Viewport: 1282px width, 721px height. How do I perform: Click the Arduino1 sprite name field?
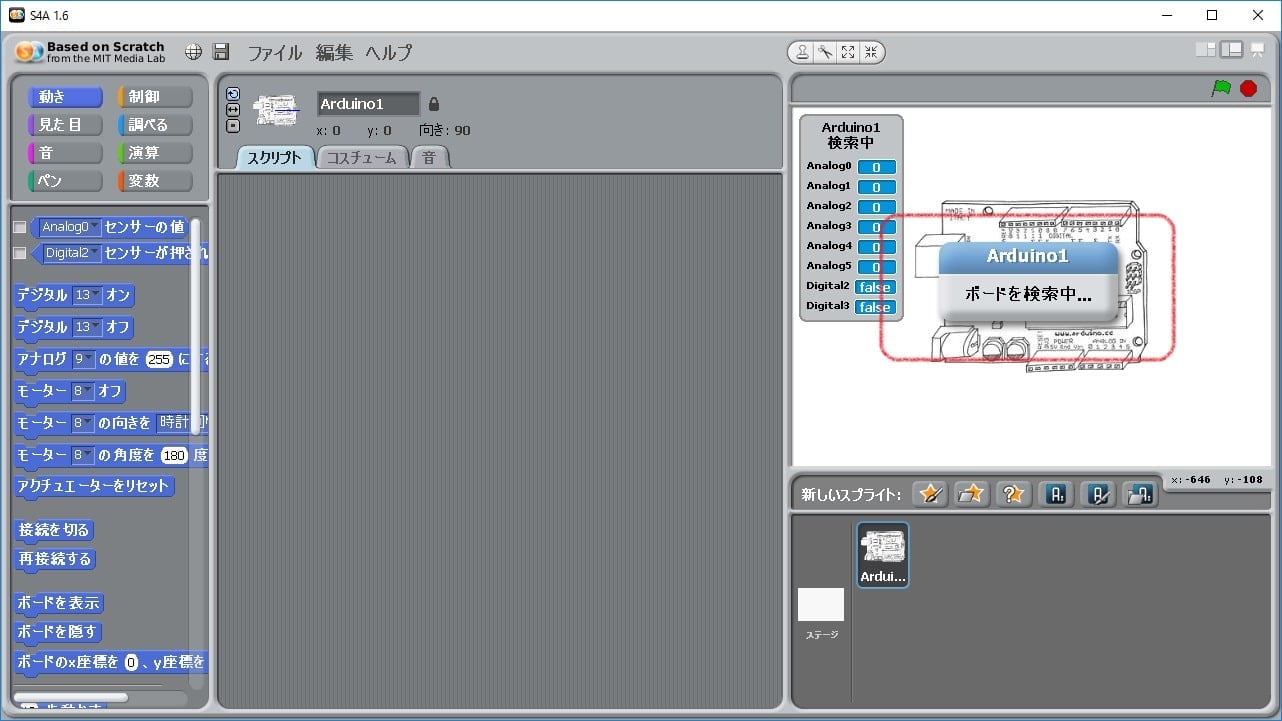point(369,104)
